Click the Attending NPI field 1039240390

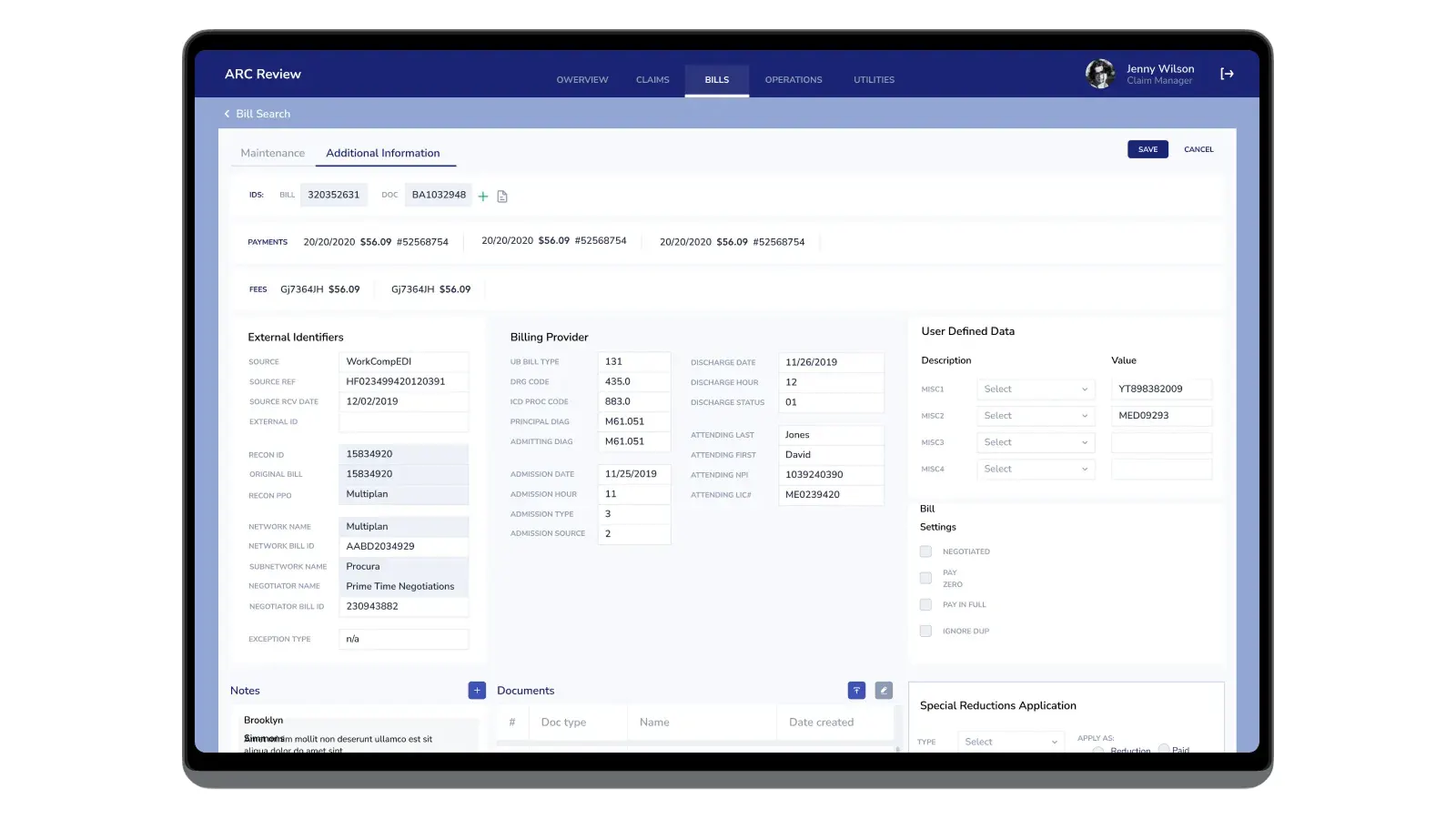831,475
